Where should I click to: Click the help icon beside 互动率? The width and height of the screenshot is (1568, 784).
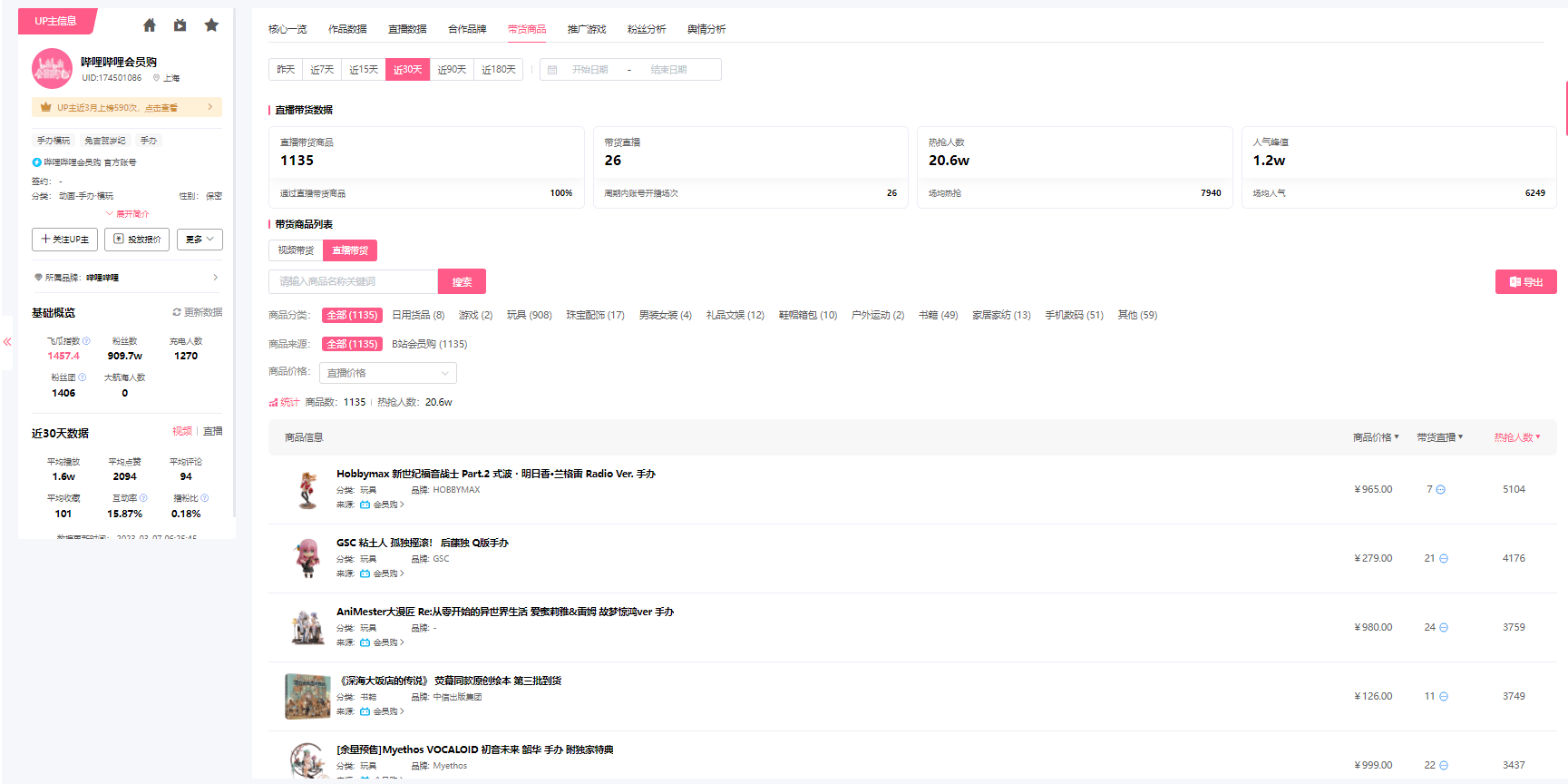(143, 498)
